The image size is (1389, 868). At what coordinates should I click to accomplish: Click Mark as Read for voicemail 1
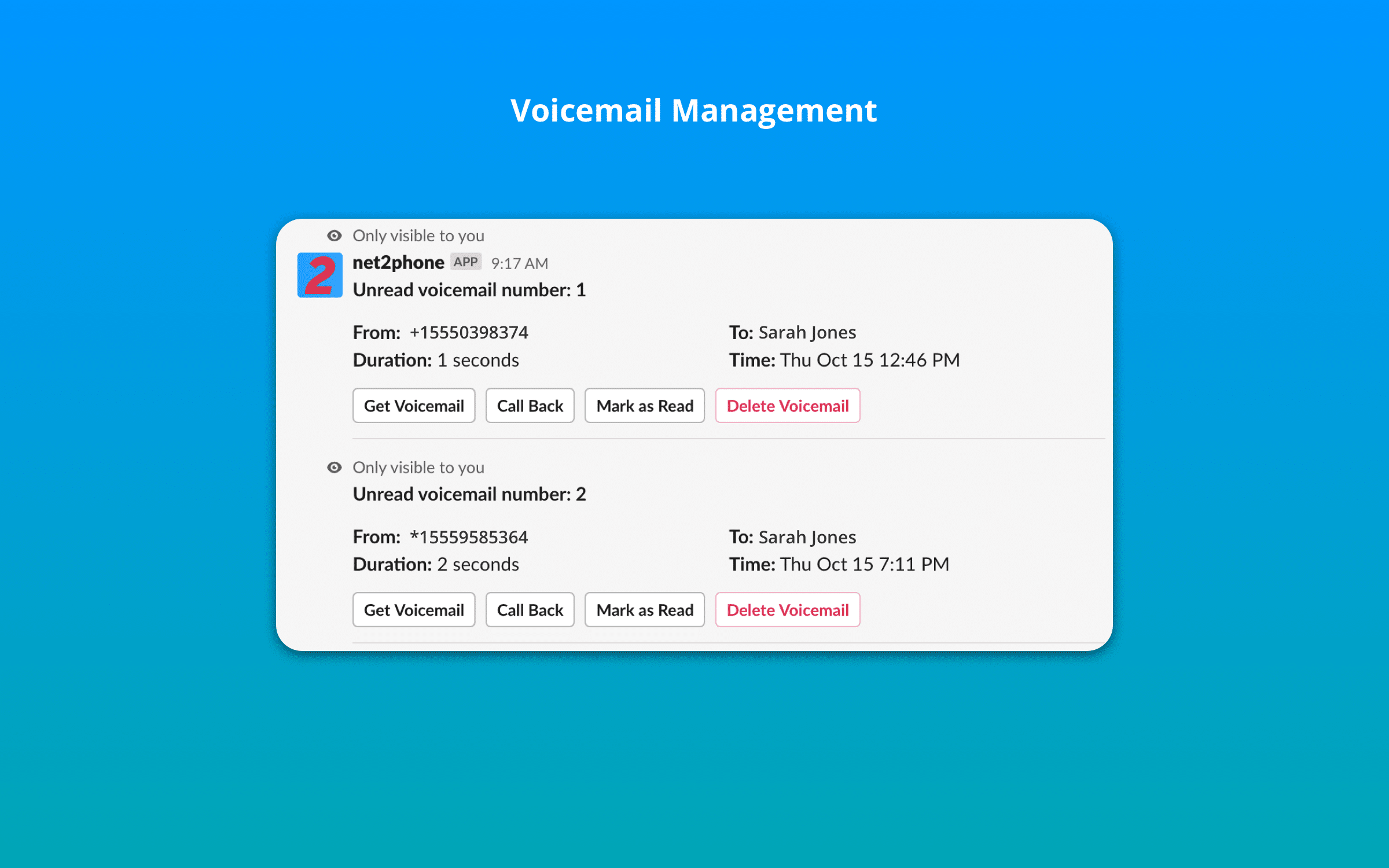tap(644, 405)
